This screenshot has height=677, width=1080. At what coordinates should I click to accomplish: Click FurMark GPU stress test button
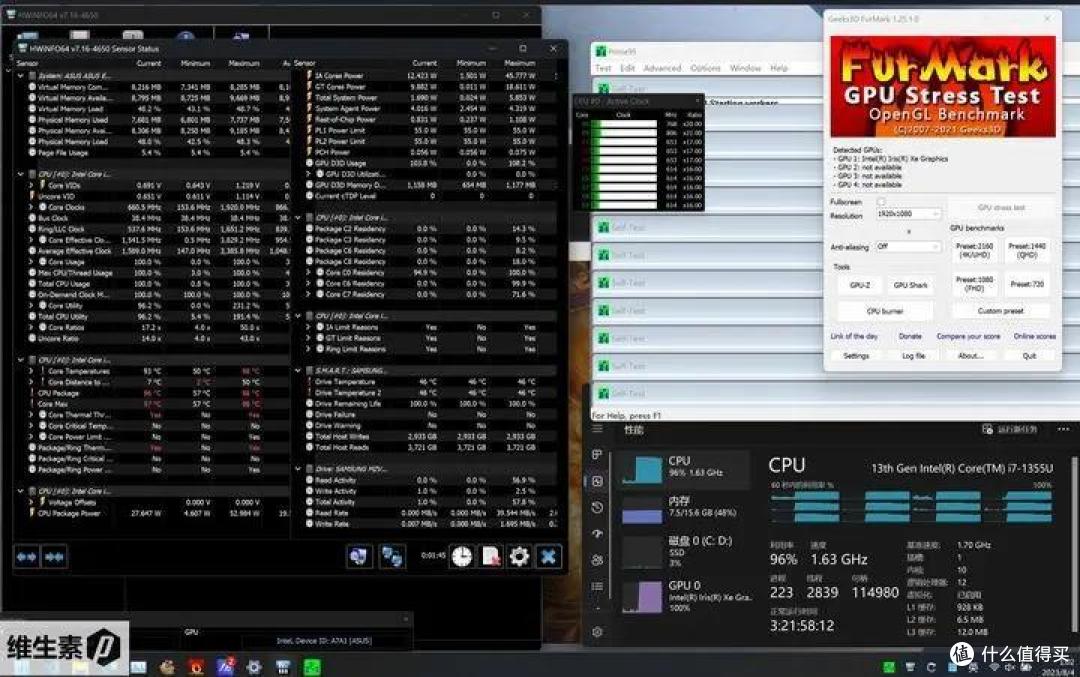[x=1001, y=207]
